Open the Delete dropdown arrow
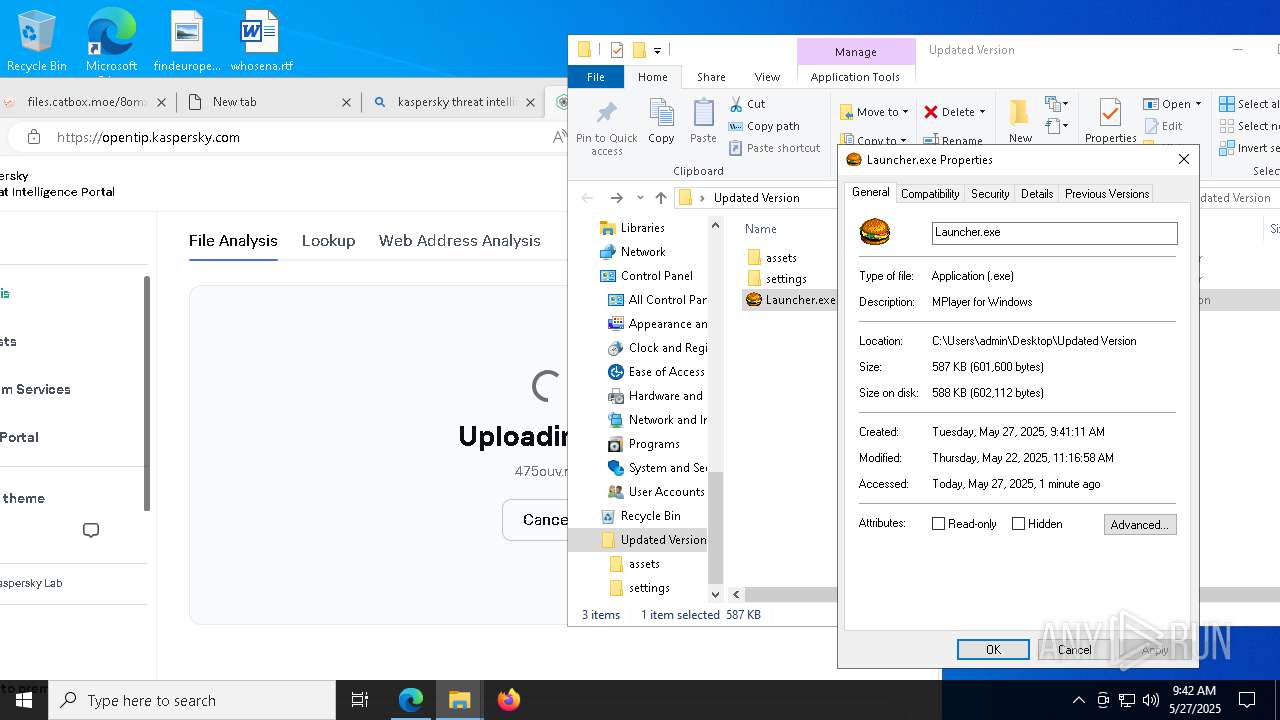Viewport: 1280px width, 720px height. click(x=982, y=112)
